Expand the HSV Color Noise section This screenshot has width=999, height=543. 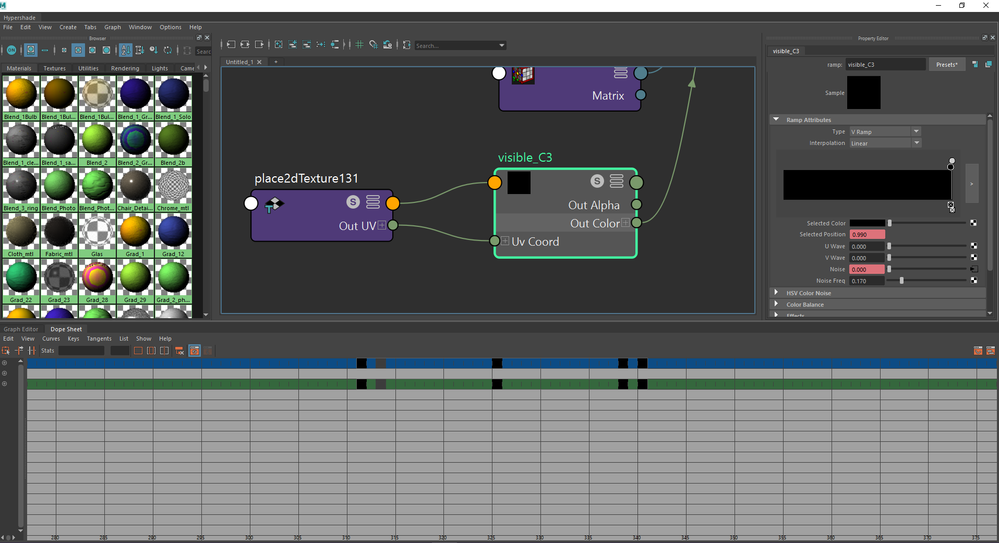pyautogui.click(x=776, y=293)
